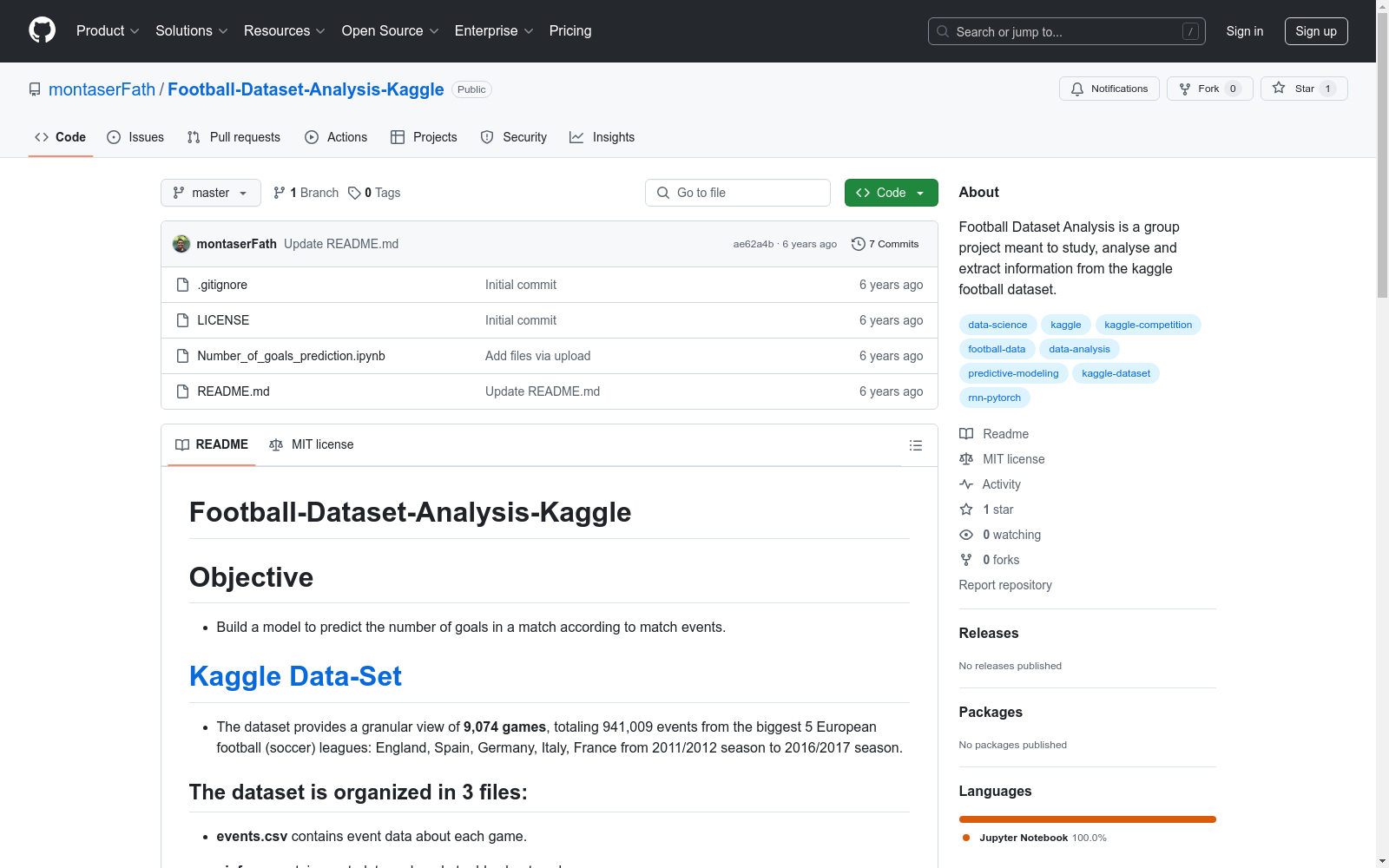1389x868 pixels.
Task: Open the Football-Dataset-Analysis-Kaggle repository link
Action: pos(306,89)
